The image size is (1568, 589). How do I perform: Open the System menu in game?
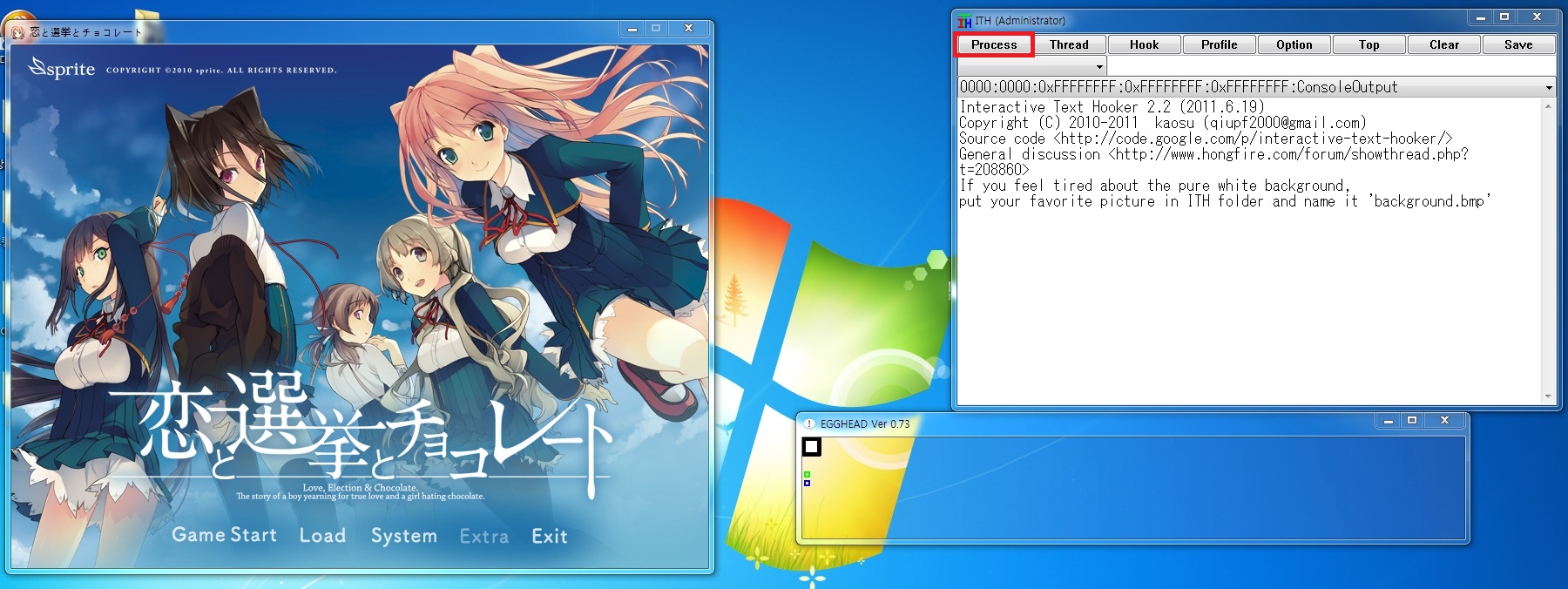(403, 536)
